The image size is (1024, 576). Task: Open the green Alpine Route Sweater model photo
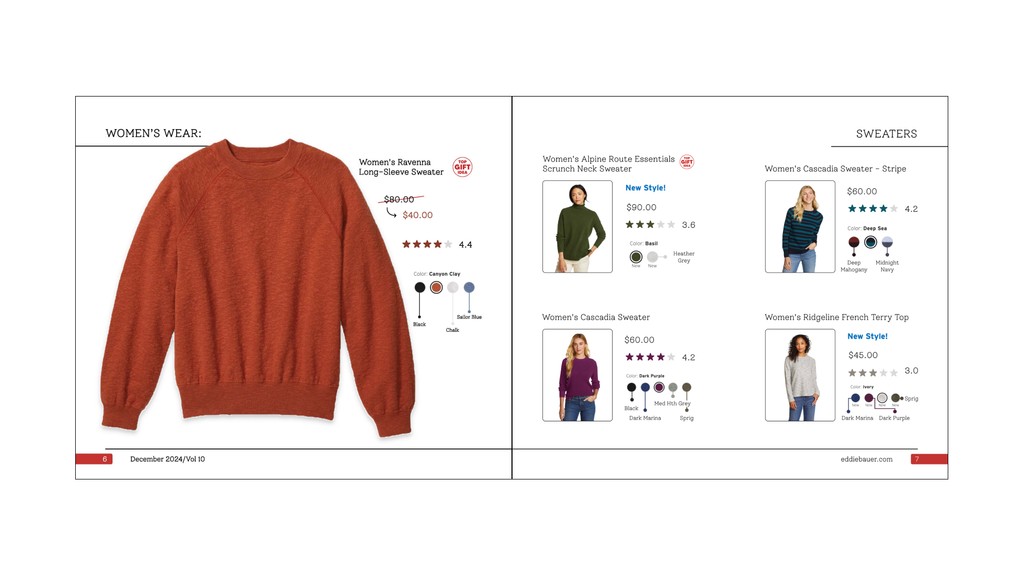[577, 227]
